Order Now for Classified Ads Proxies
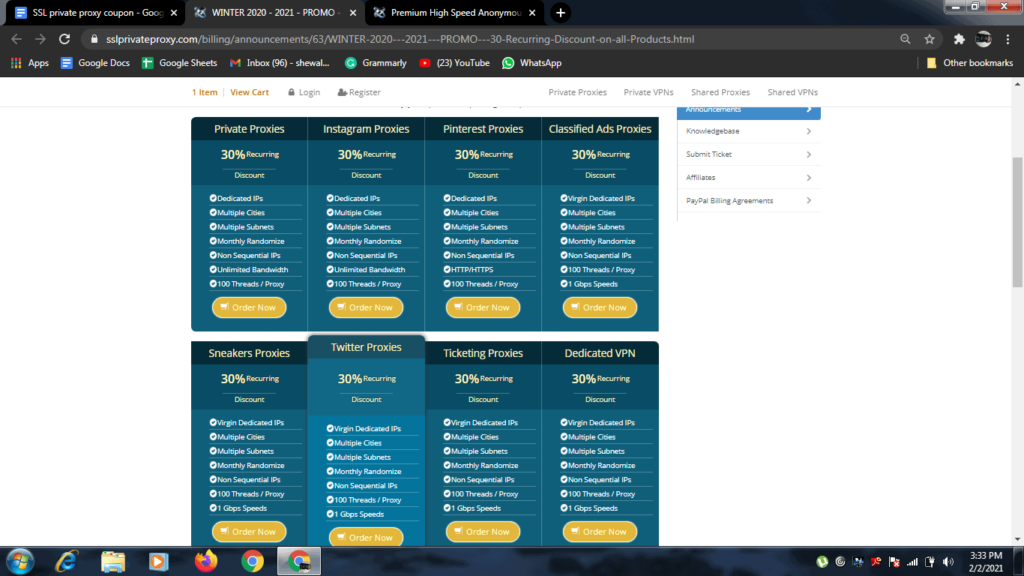This screenshot has height=576, width=1024. pyautogui.click(x=600, y=307)
